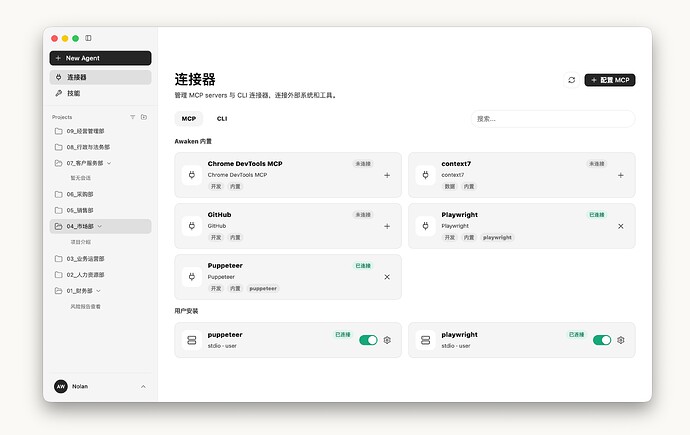This screenshot has height=435, width=690.
Task: Click the AW user avatar
Action: (61, 386)
